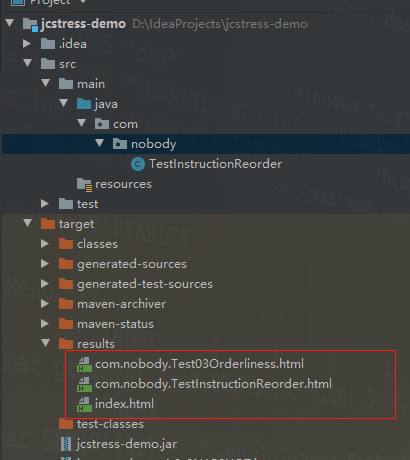Expand the test folder arrow
This screenshot has height=460, width=410.
[x=45, y=204]
